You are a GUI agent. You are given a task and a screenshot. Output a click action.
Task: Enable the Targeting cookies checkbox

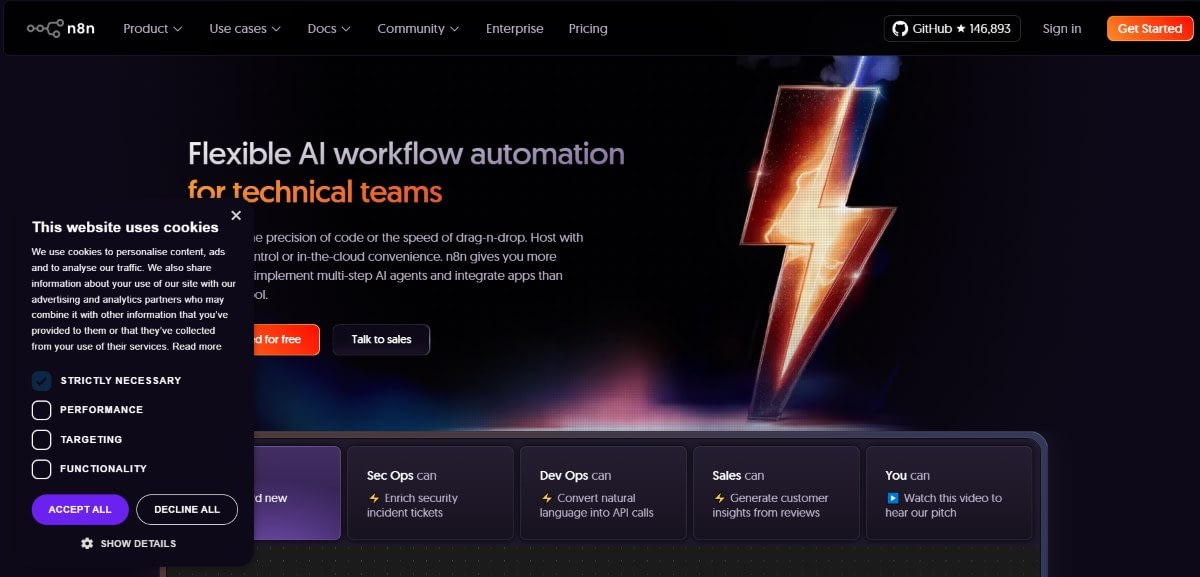41,439
